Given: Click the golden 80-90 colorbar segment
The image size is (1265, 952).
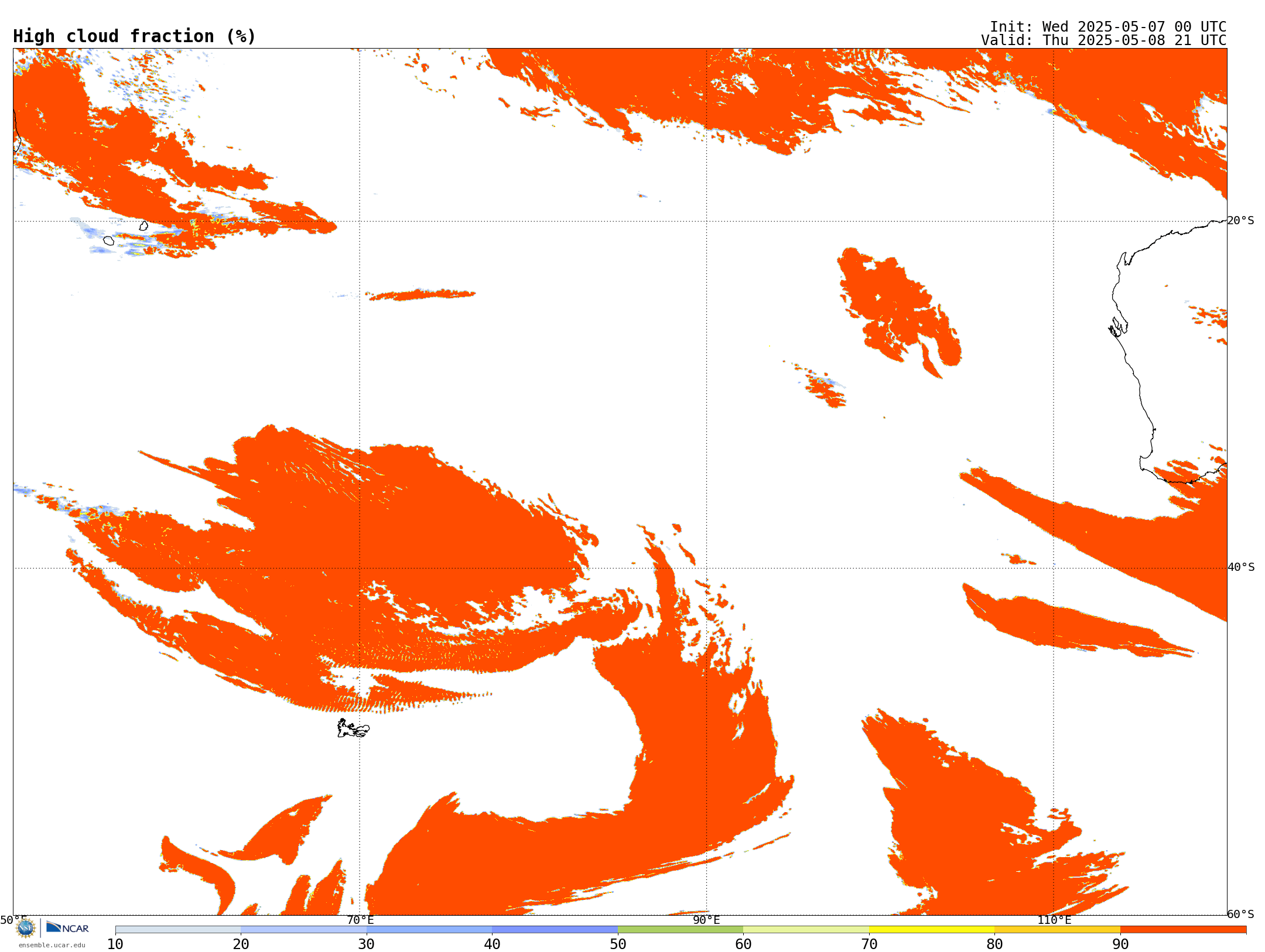Looking at the screenshot, I should click(1057, 930).
